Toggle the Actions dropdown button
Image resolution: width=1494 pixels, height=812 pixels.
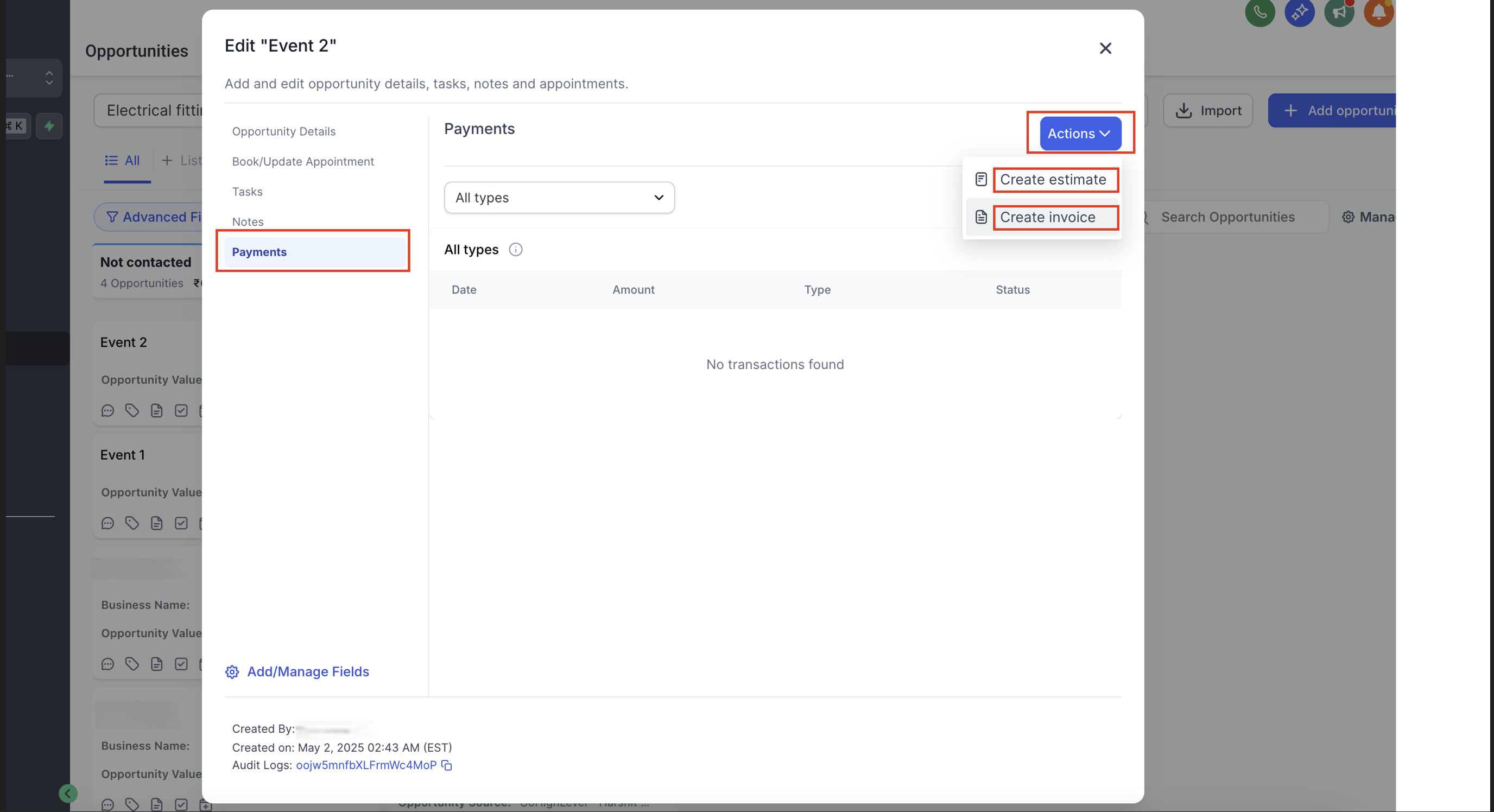pyautogui.click(x=1079, y=134)
